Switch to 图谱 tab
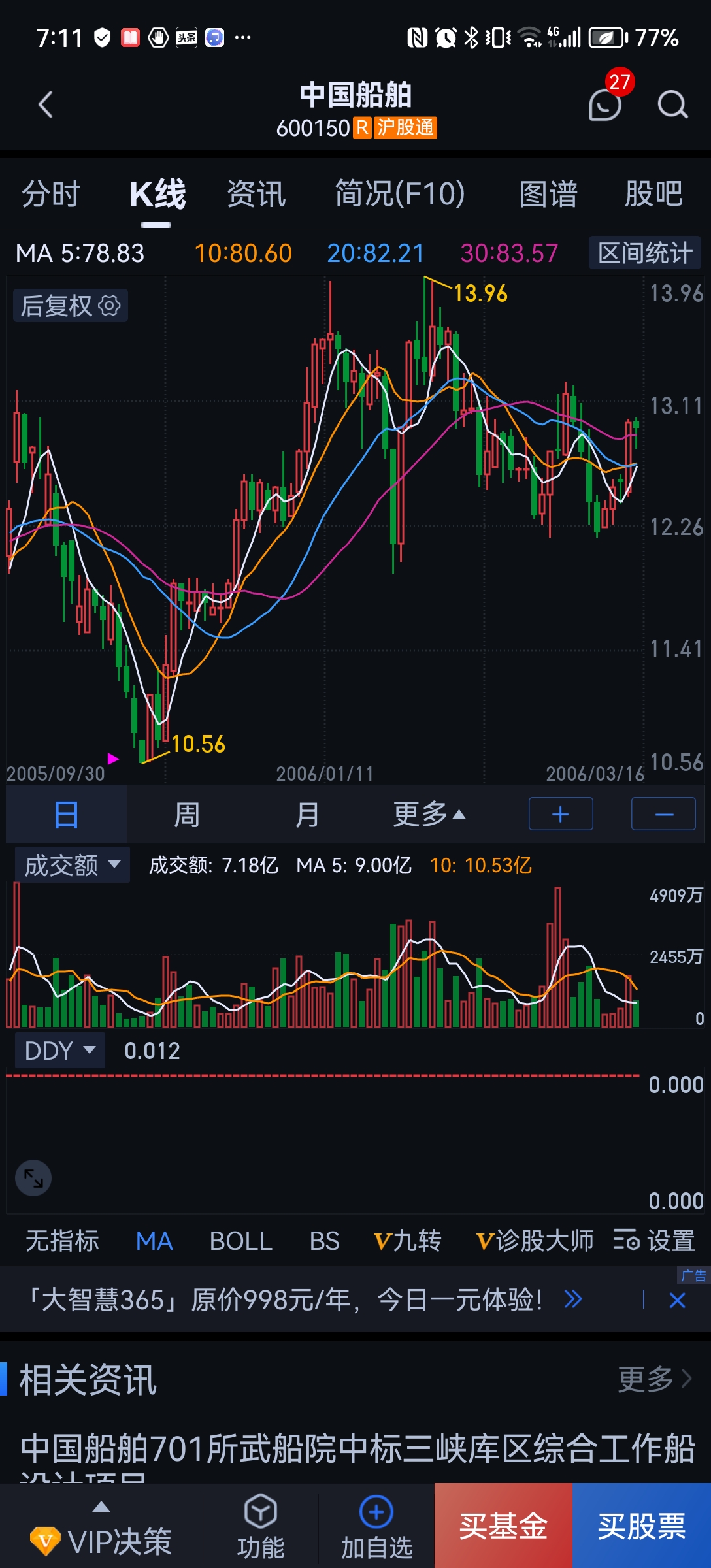The height and width of the screenshot is (1568, 711). click(548, 194)
